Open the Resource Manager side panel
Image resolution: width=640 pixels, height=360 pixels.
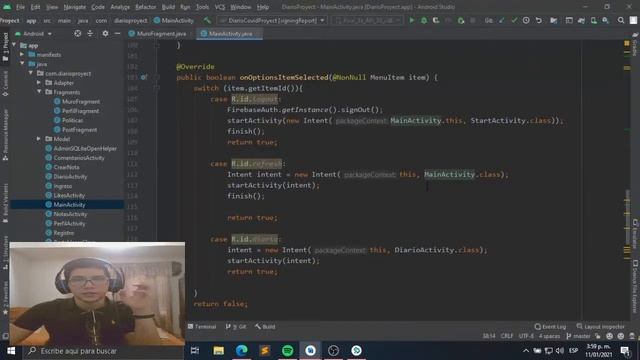5,135
